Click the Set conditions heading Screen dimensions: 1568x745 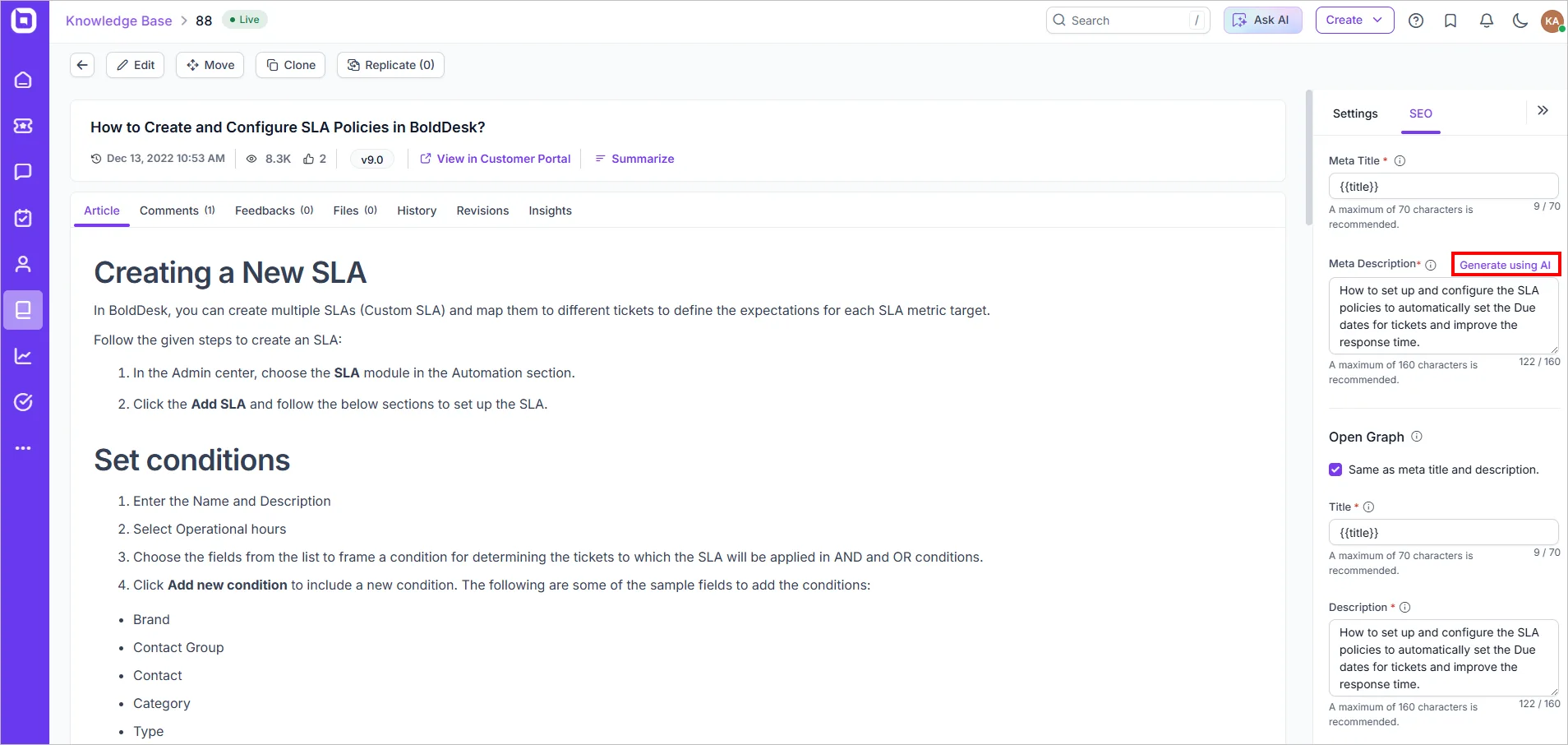(191, 460)
